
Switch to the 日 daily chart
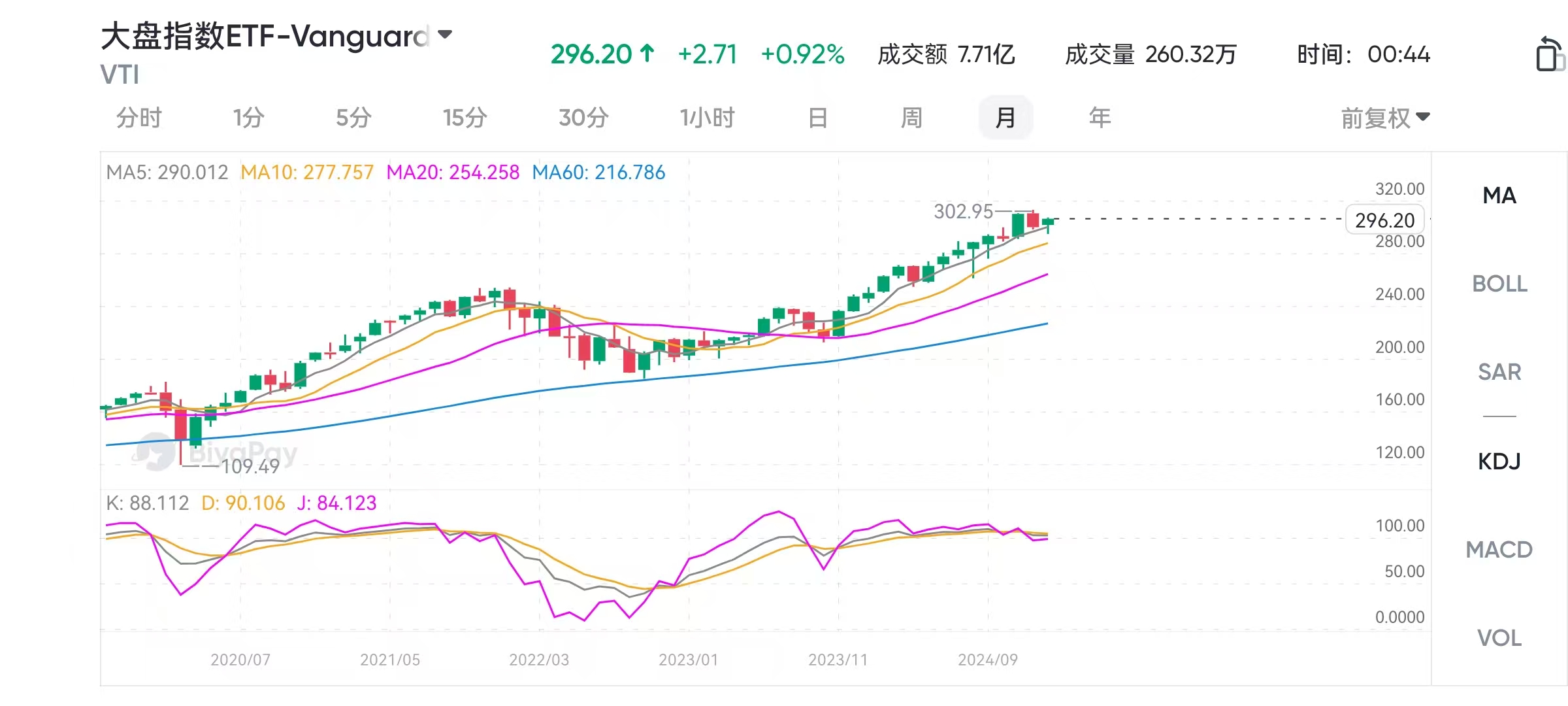tap(817, 118)
